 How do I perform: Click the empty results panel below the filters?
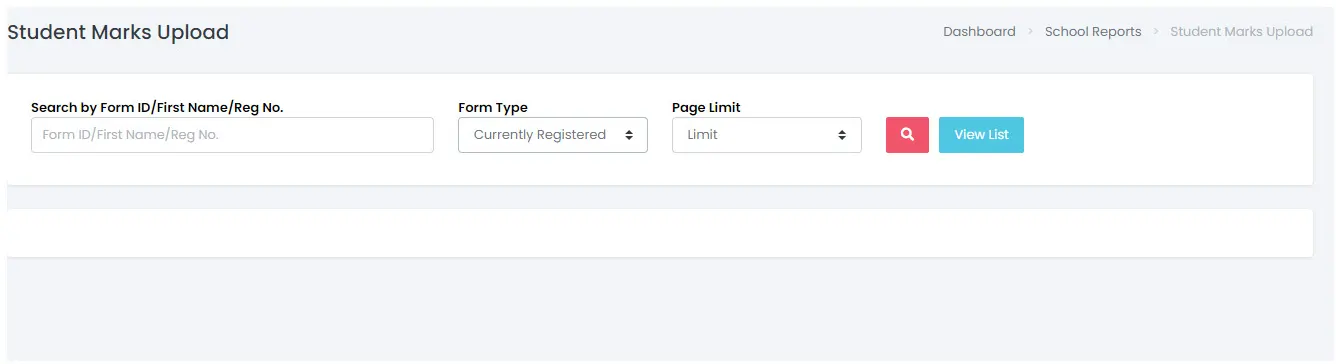click(660, 233)
